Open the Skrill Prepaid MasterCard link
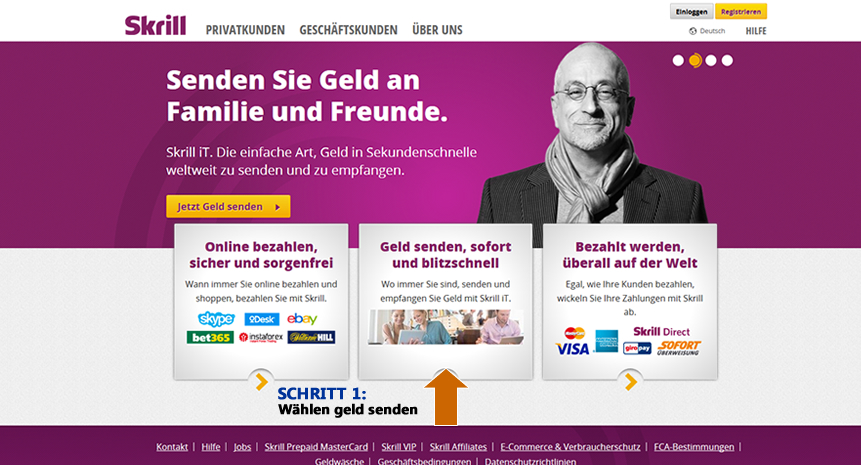861x465 pixels. (316, 447)
